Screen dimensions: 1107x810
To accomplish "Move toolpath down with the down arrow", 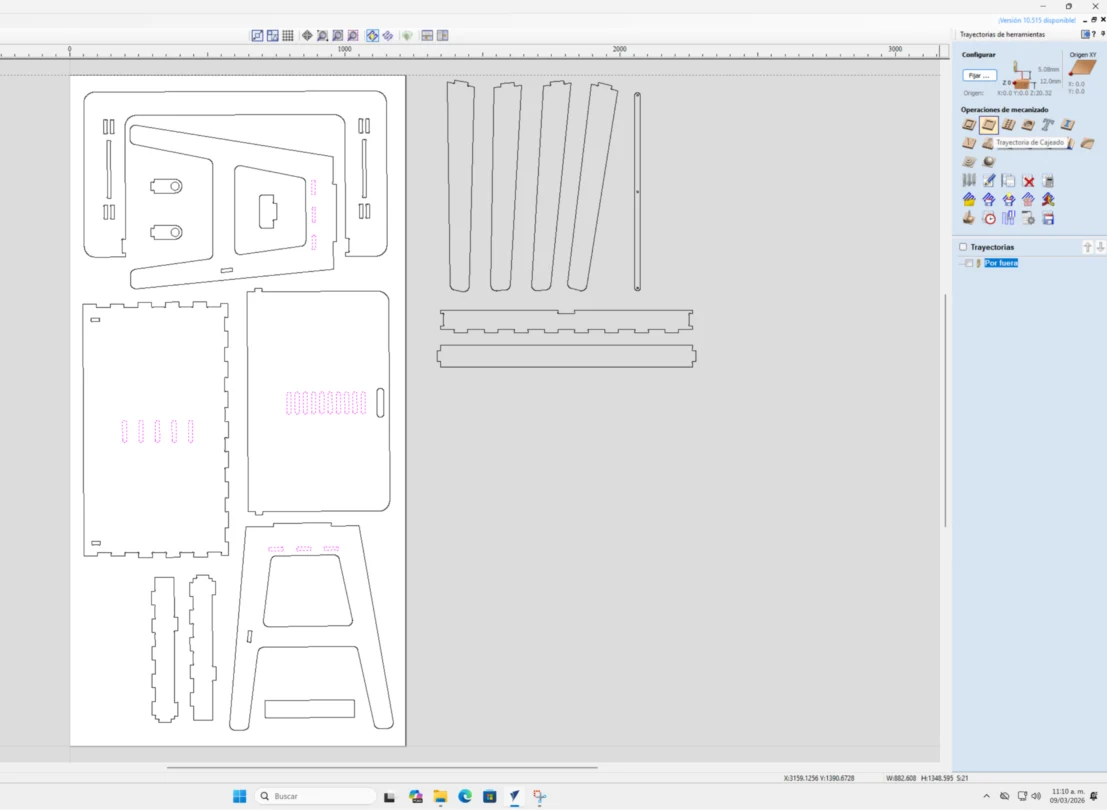I will (1100, 246).
